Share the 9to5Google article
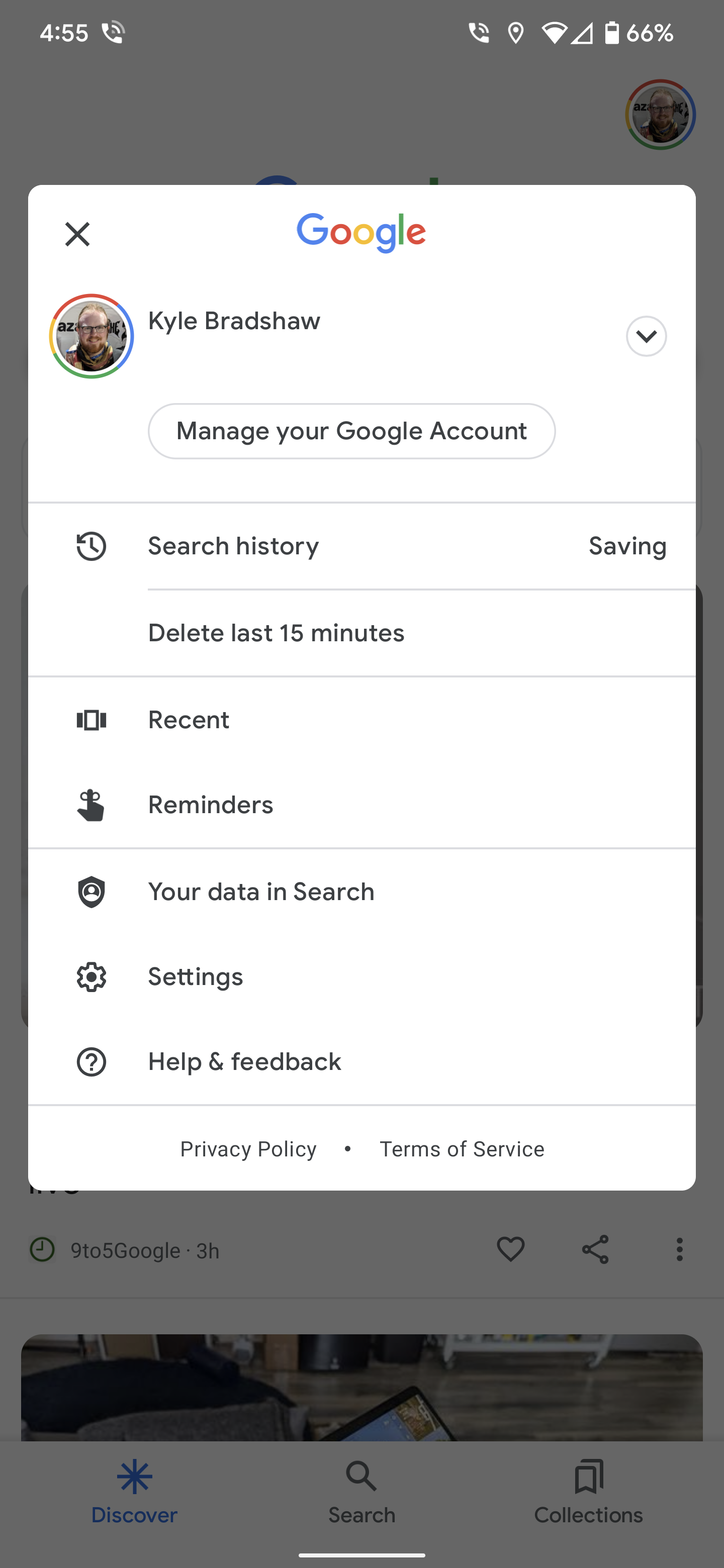 pos(595,1250)
